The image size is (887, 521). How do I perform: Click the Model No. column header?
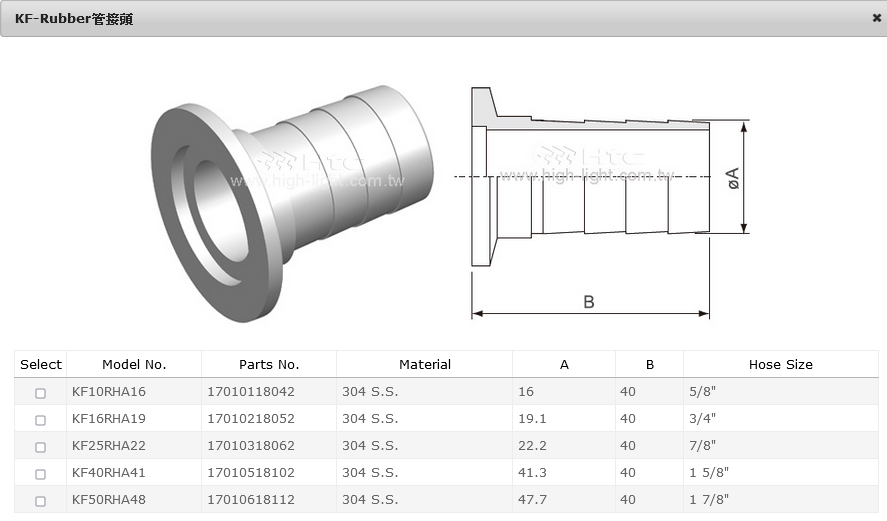[x=134, y=364]
